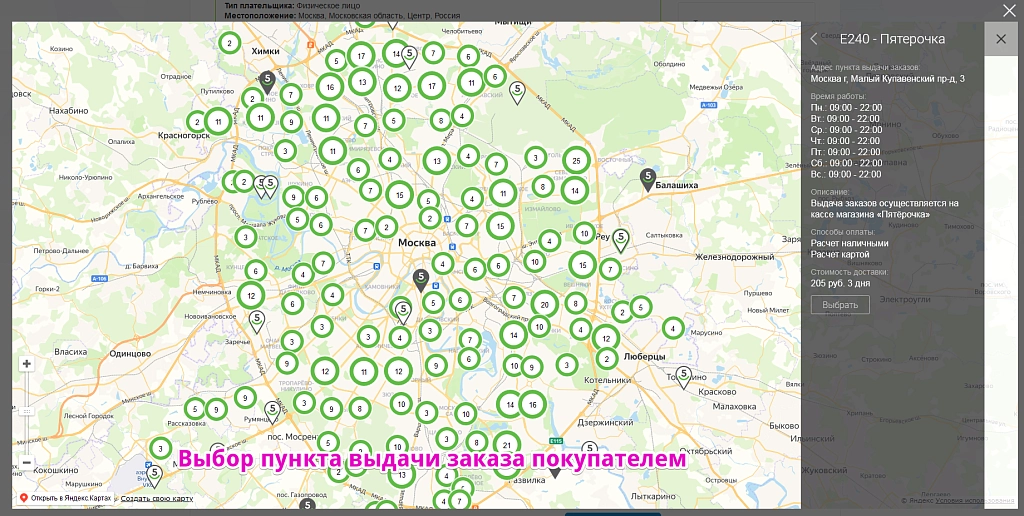Go back using the panel's left chevron

click(814, 39)
